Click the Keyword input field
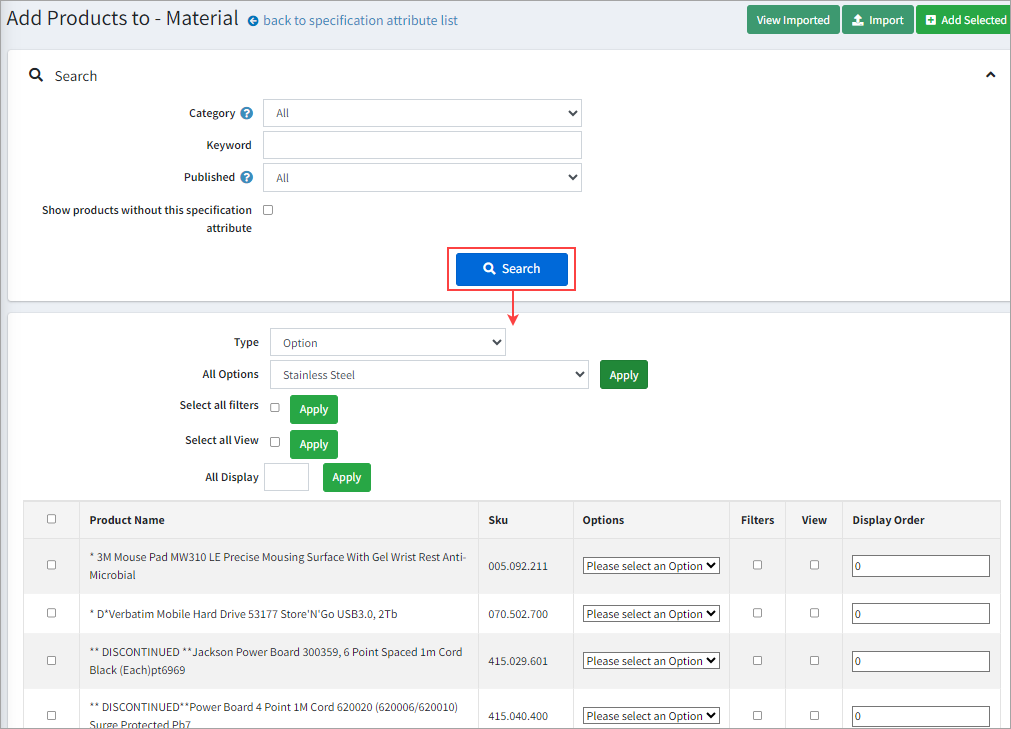The width and height of the screenshot is (1011, 729). tap(422, 145)
